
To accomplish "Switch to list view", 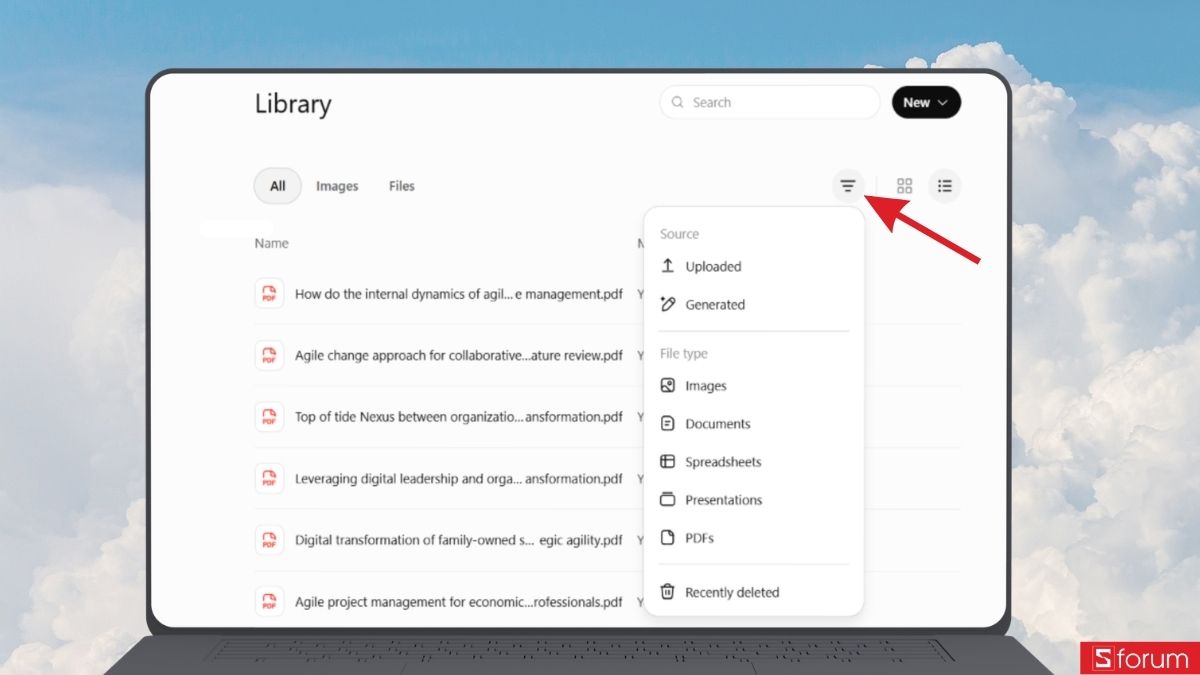I will pyautogui.click(x=945, y=186).
